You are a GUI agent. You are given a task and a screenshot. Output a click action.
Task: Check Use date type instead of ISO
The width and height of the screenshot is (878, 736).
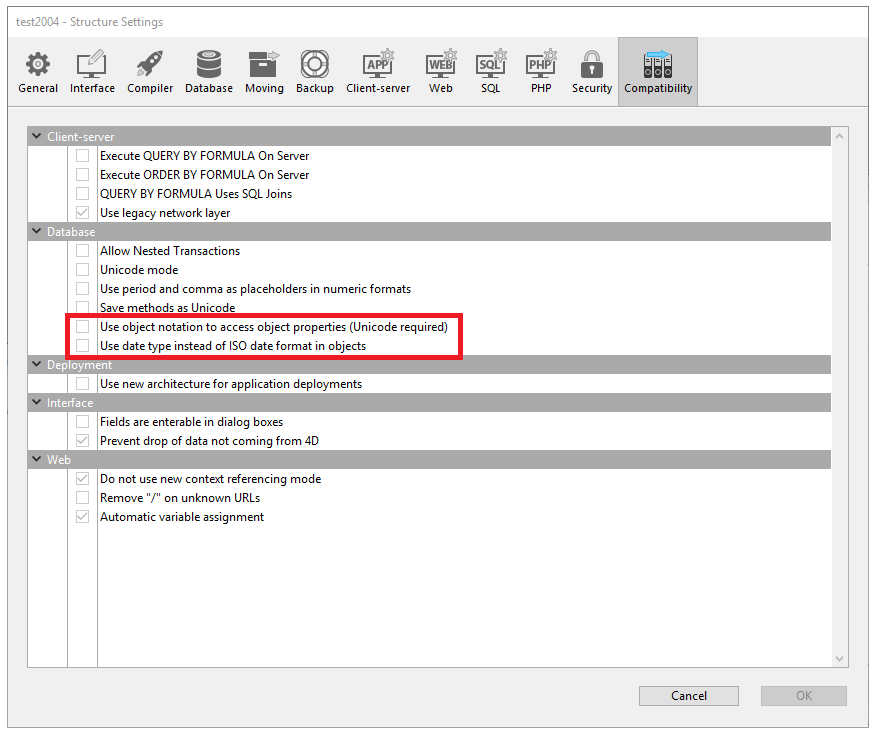coord(82,346)
